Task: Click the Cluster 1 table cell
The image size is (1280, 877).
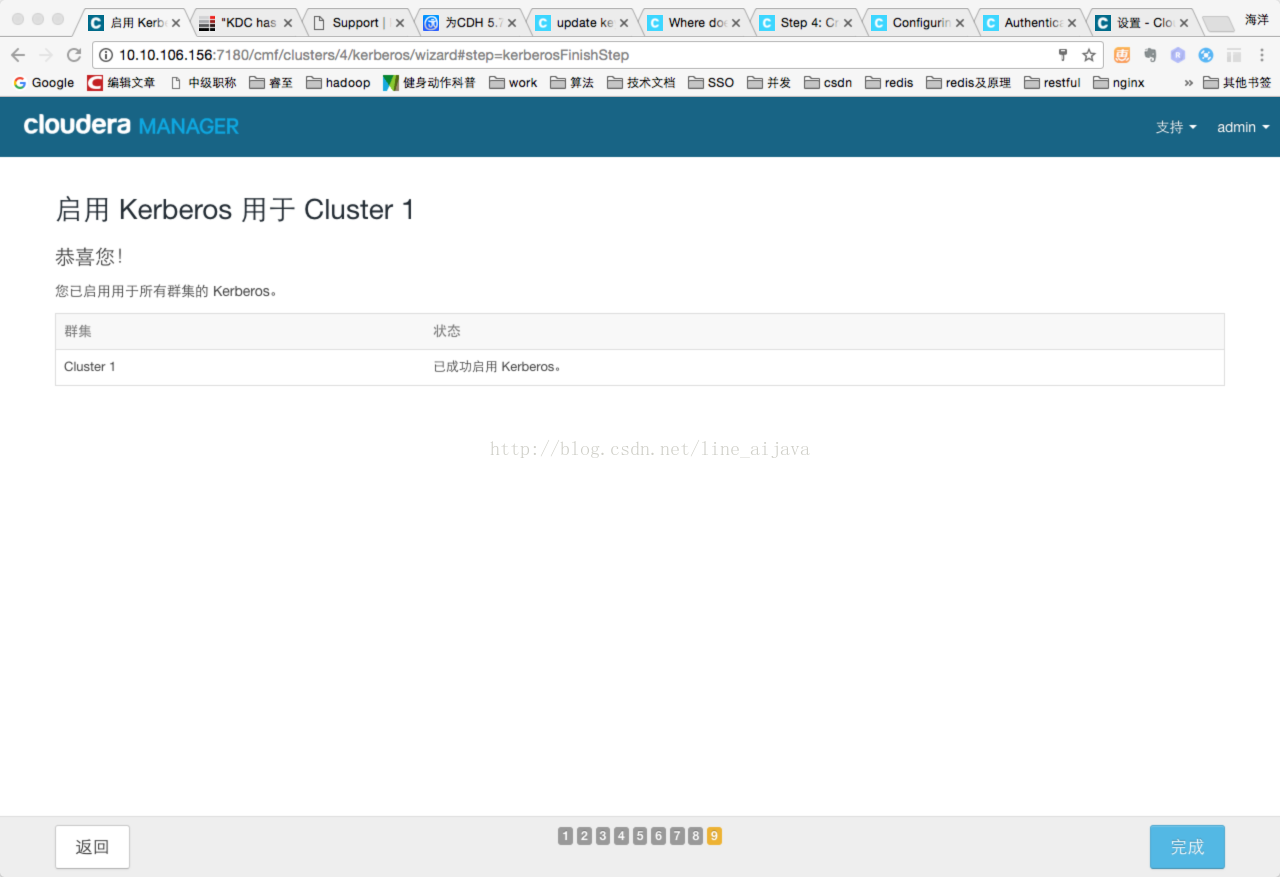Action: pos(90,367)
